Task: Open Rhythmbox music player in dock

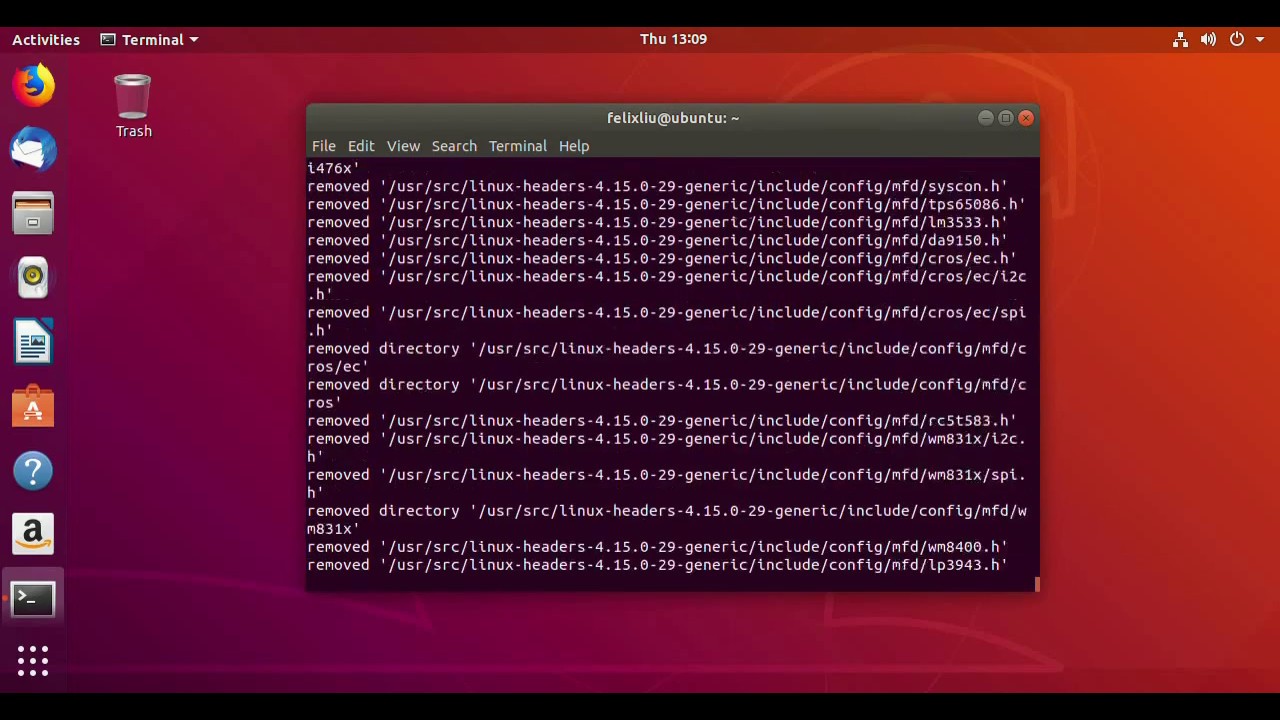Action: (33, 278)
